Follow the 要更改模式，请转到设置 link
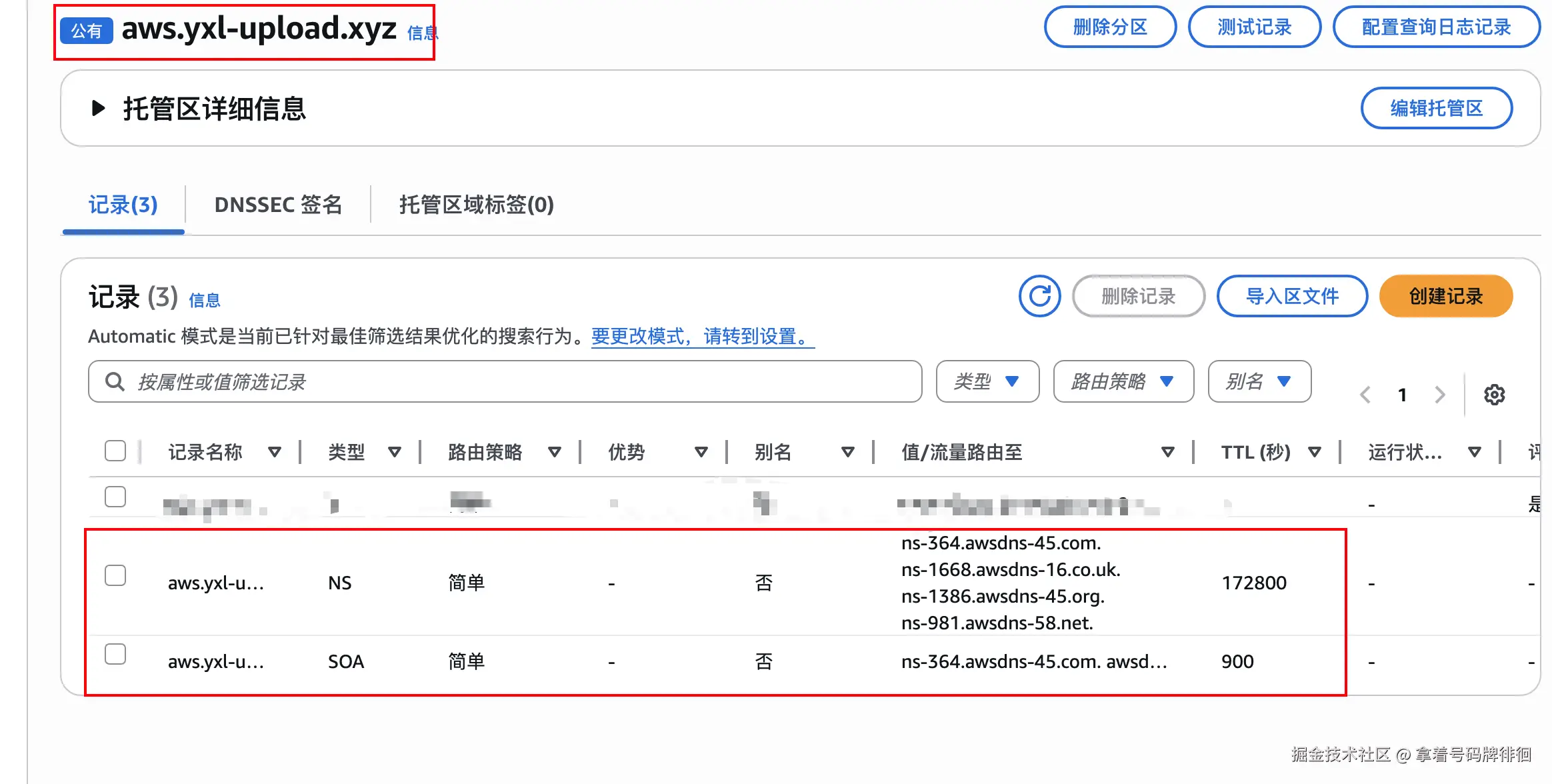The image size is (1552, 784). click(702, 336)
